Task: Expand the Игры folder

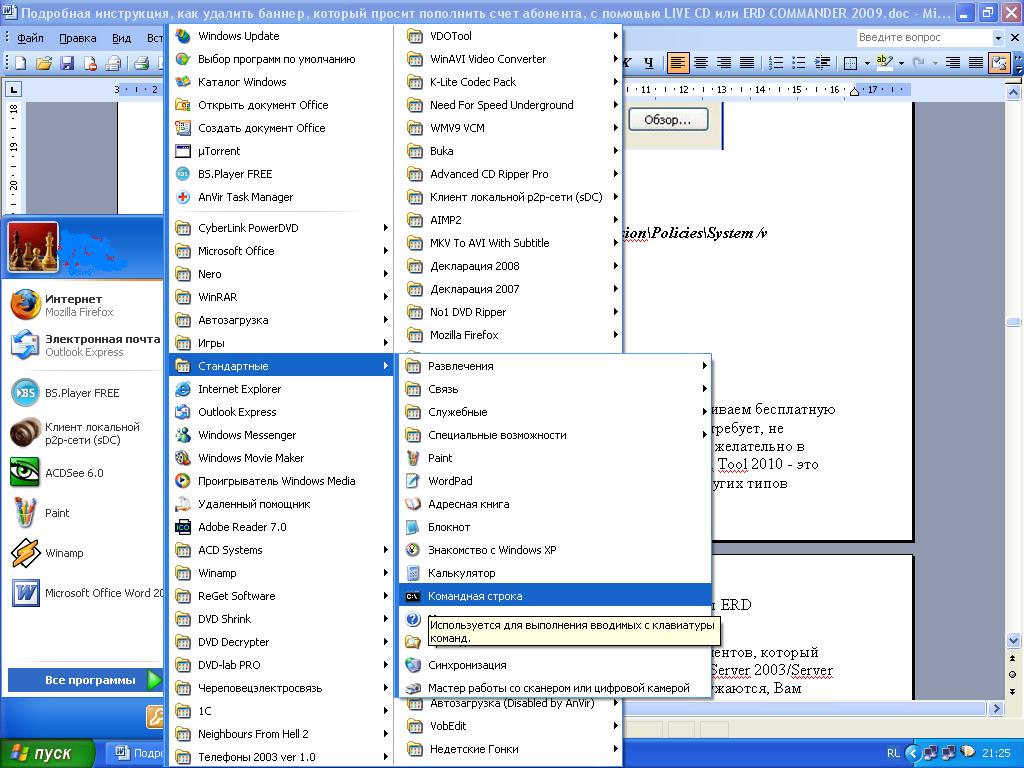Action: [281, 343]
